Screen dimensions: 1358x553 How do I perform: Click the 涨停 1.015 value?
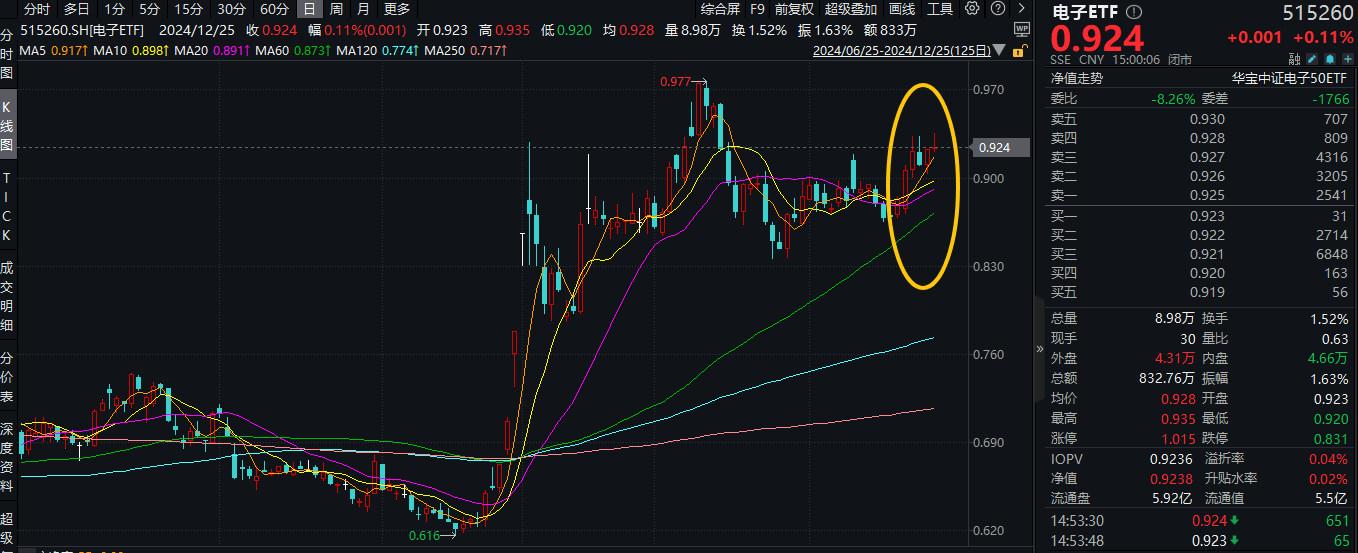(x=1179, y=438)
